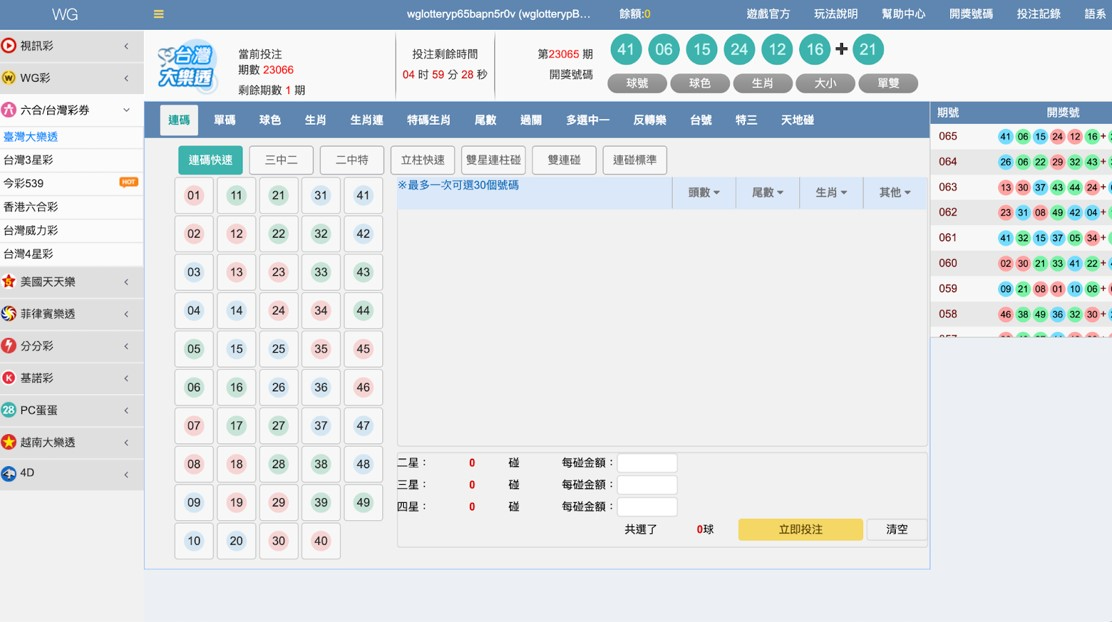
Task: Expand the 生肖 filter dropdown
Action: 830,193
